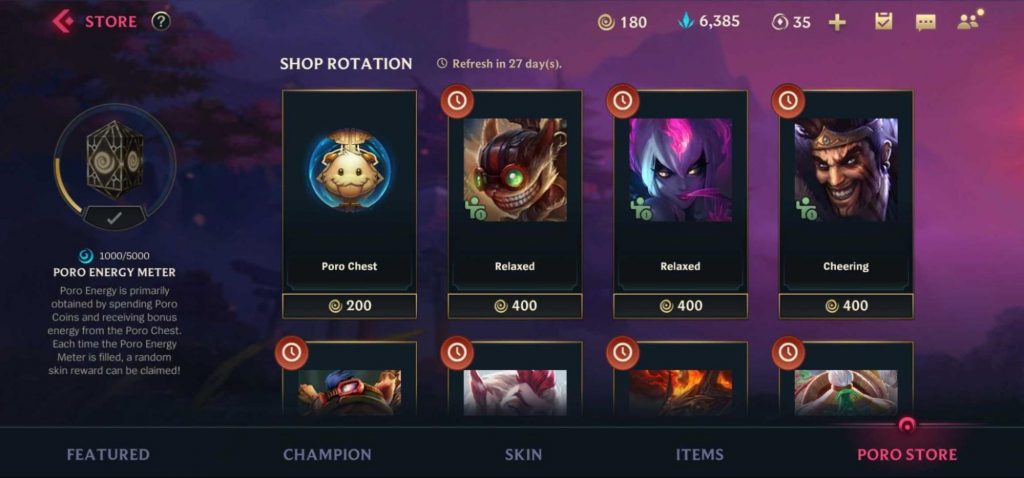Add currency with the plus icon
Image resolution: width=1024 pixels, height=478 pixels.
click(x=837, y=22)
